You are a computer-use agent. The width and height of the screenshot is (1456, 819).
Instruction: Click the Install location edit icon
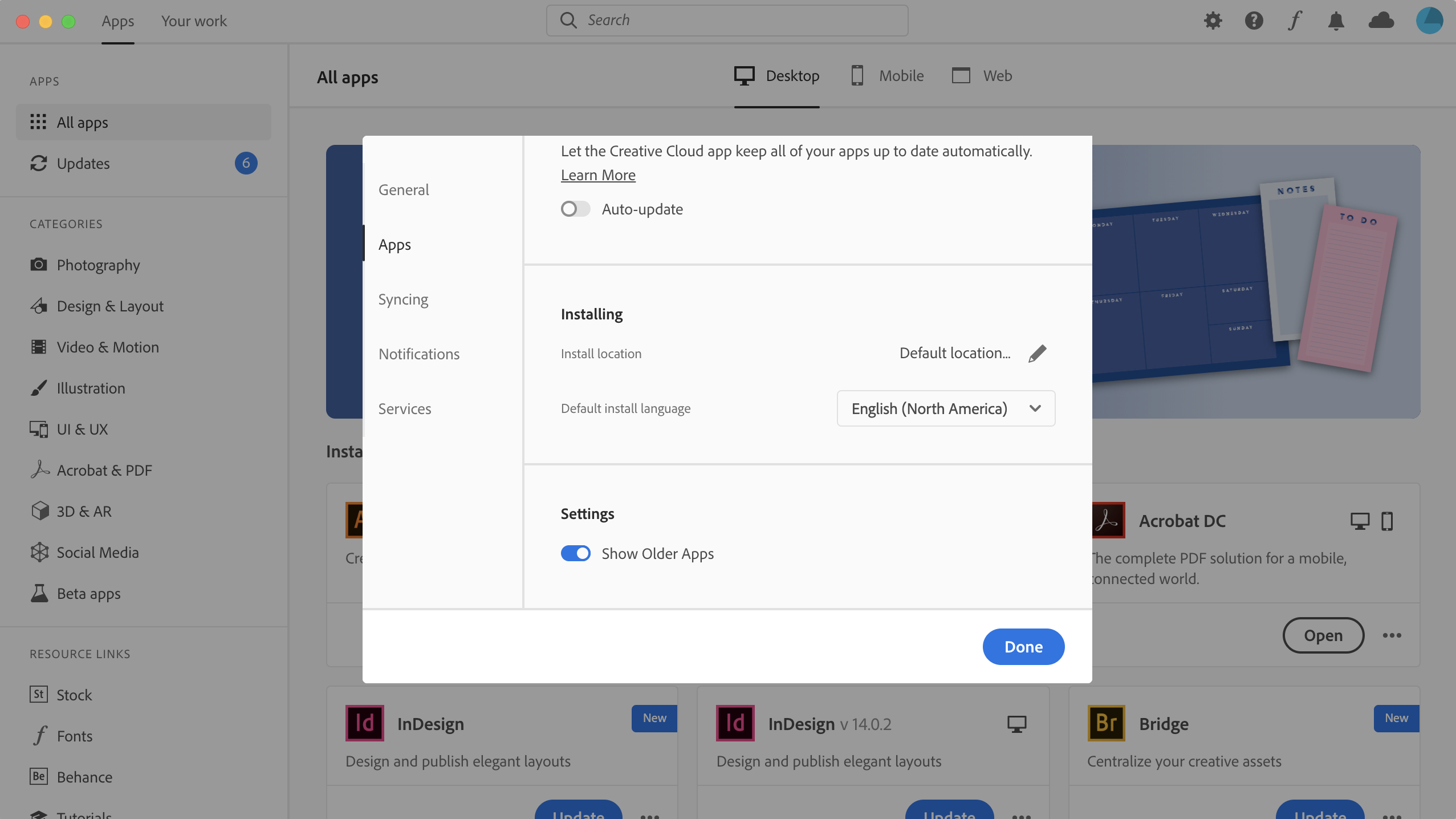tap(1037, 353)
